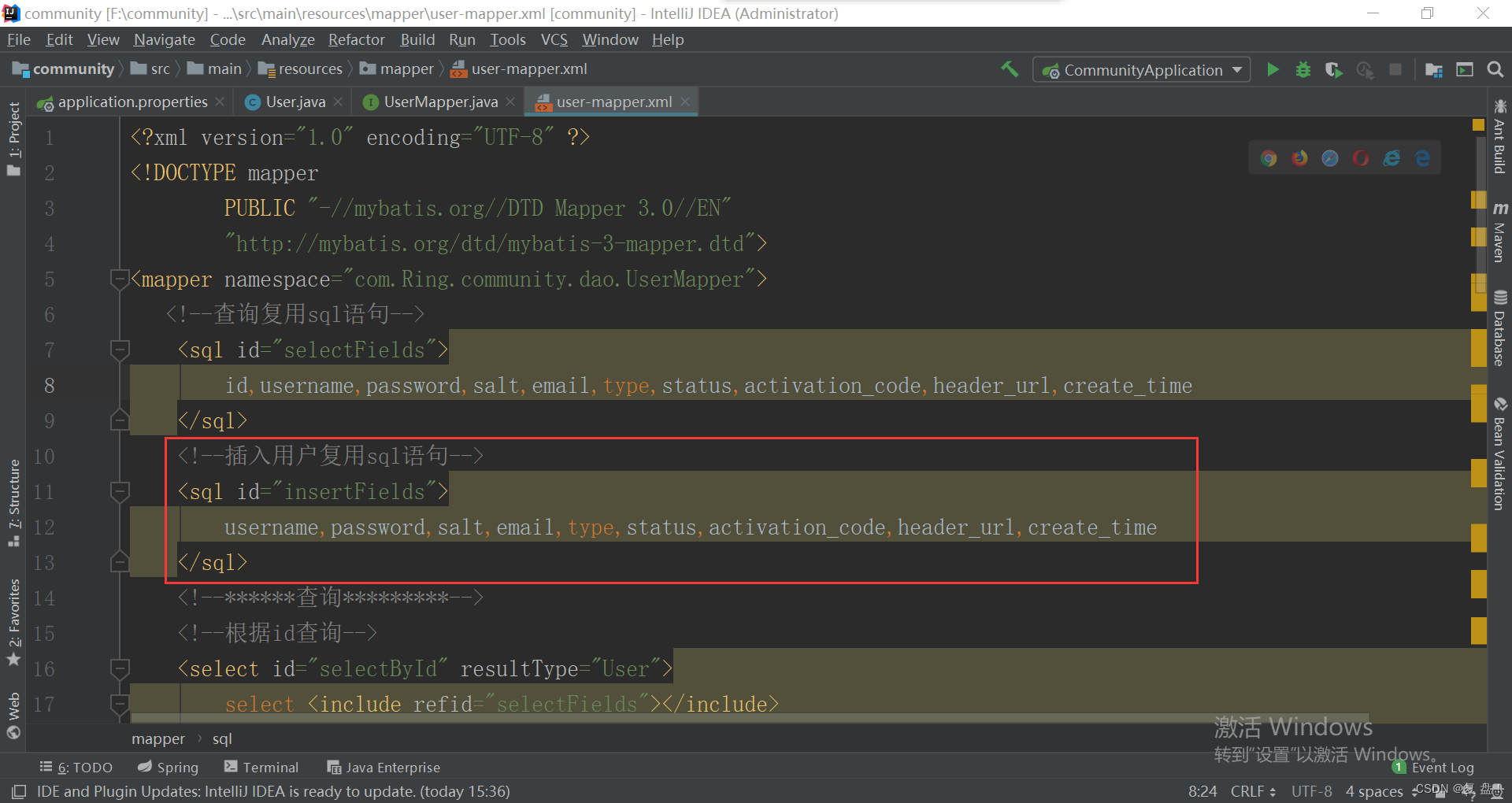Open the Ant Build tool window
Viewport: 1512px width, 803px height.
[x=1500, y=136]
